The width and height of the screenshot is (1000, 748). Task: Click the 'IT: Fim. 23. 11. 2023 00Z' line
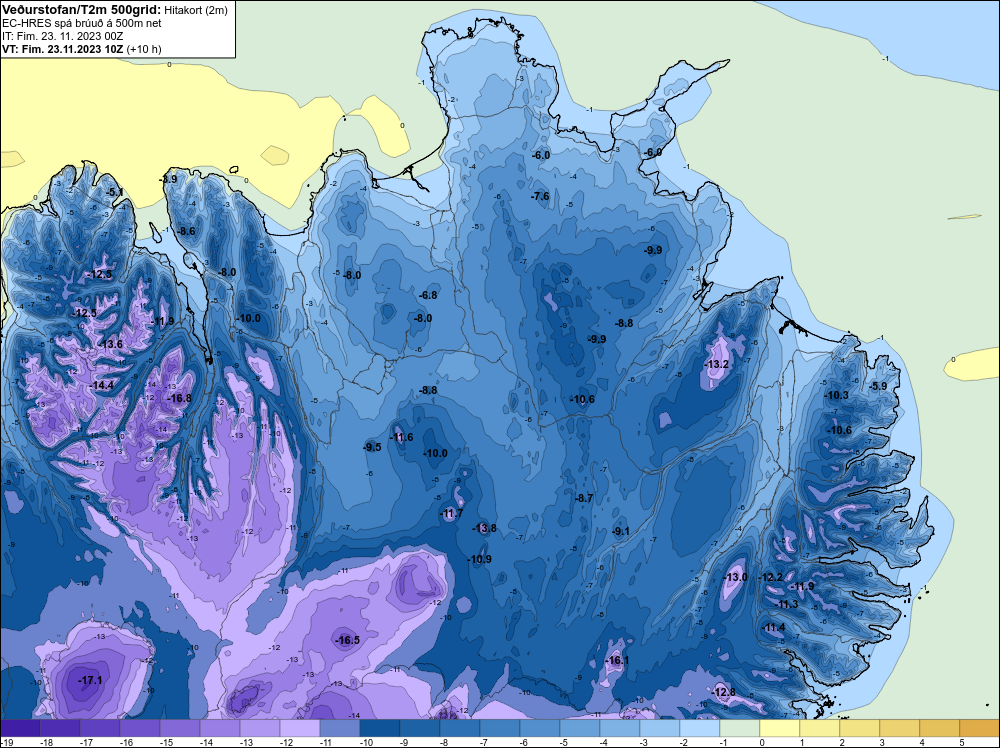point(62,36)
